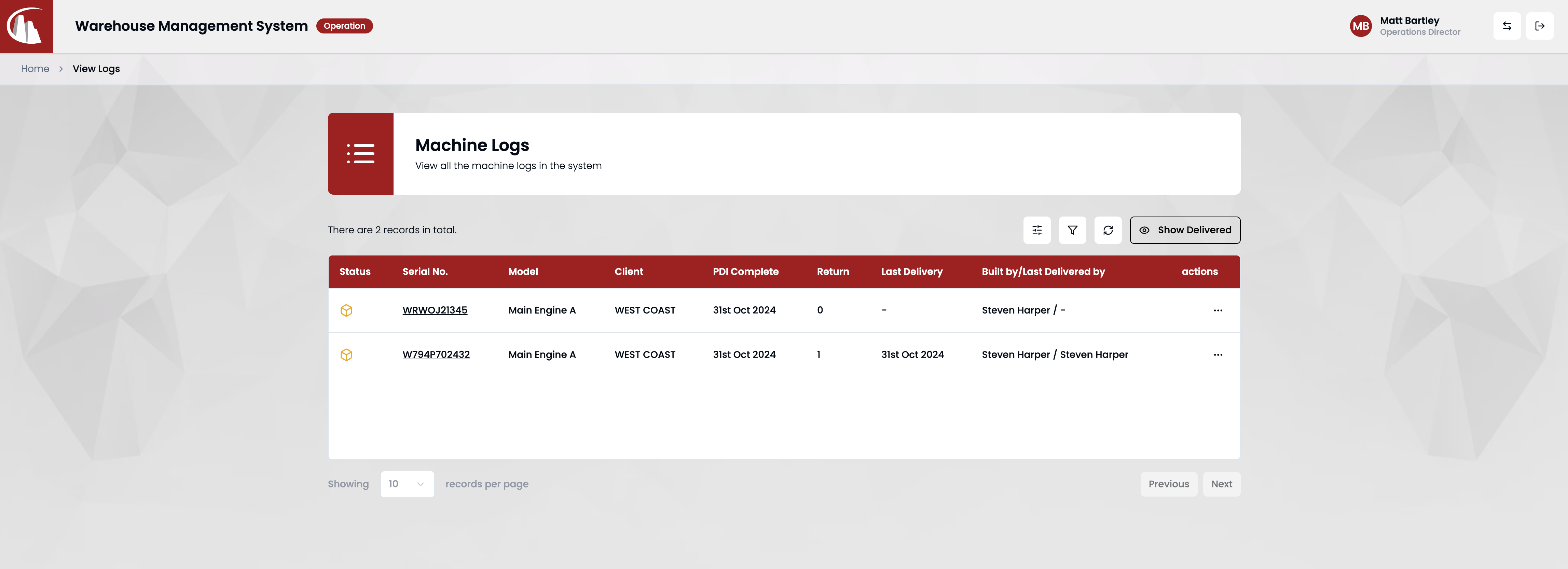The height and width of the screenshot is (569, 1568).
Task: Sort by the Serial No. column header
Action: coord(425,272)
